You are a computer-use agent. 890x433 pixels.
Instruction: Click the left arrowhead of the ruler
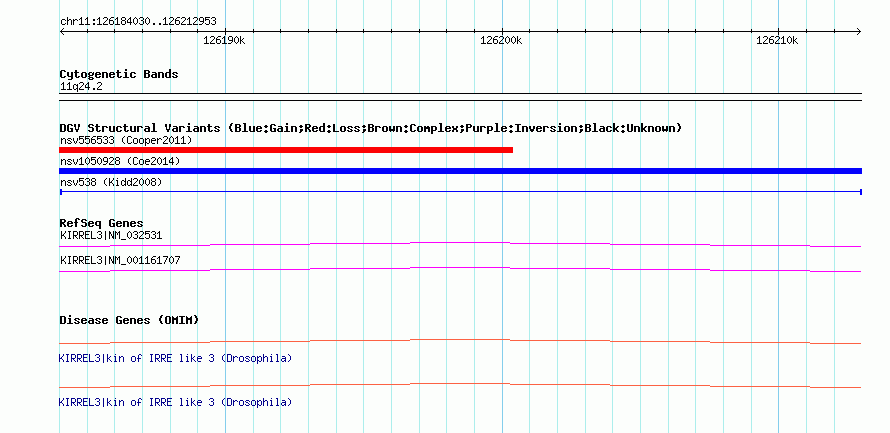tap(62, 31)
